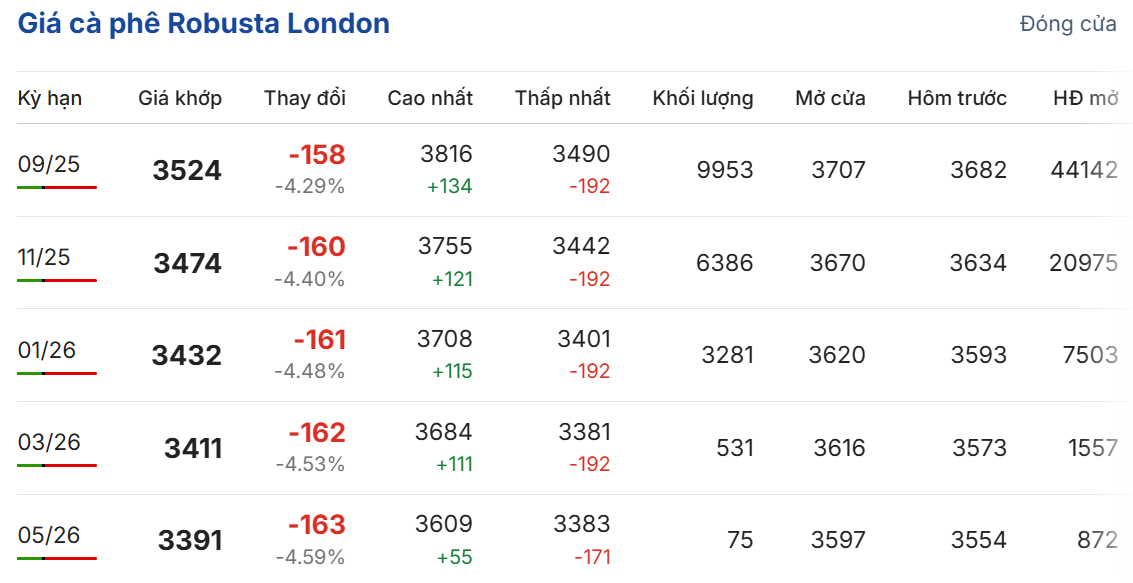Choose the 05/26 contract term

point(48,535)
